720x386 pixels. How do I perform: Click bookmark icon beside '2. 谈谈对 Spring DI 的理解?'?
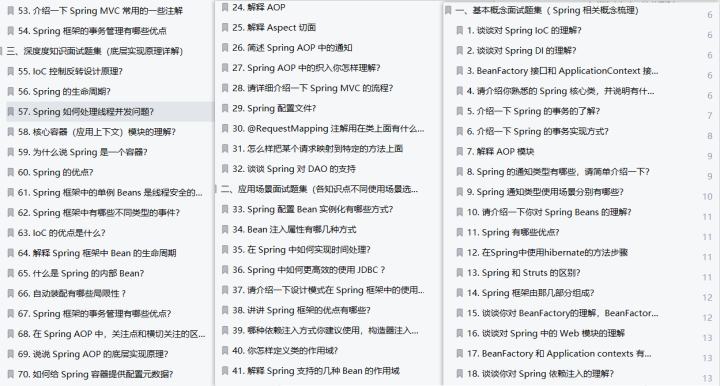tap(460, 50)
